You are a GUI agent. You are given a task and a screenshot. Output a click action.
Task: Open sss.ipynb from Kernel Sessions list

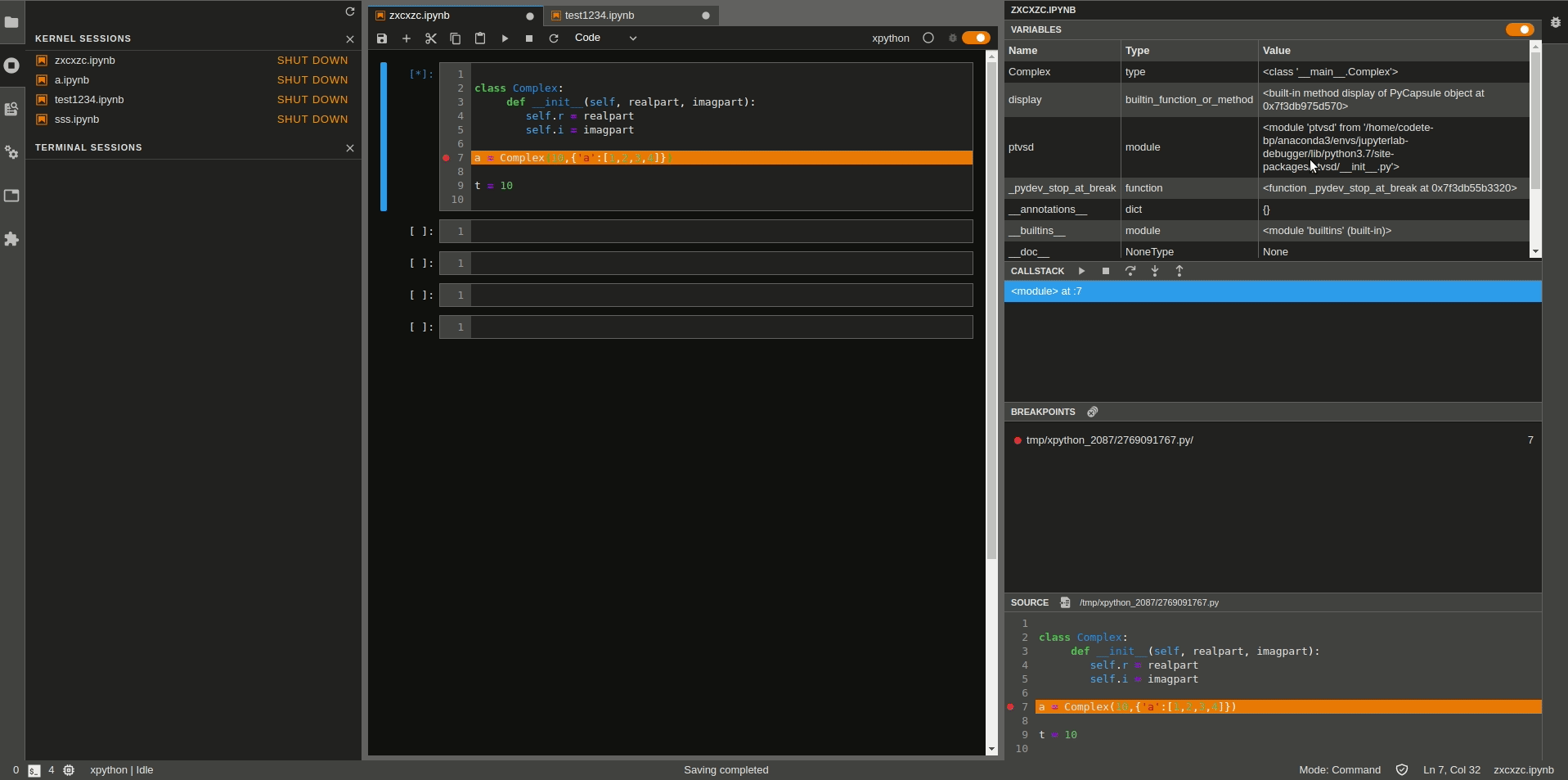[x=75, y=119]
